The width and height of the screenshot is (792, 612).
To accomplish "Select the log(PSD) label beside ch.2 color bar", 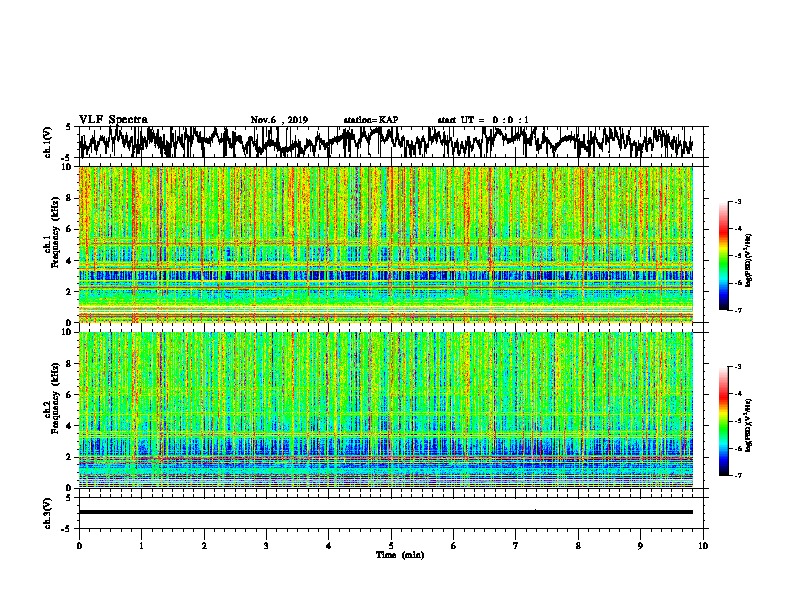I will (x=749, y=425).
